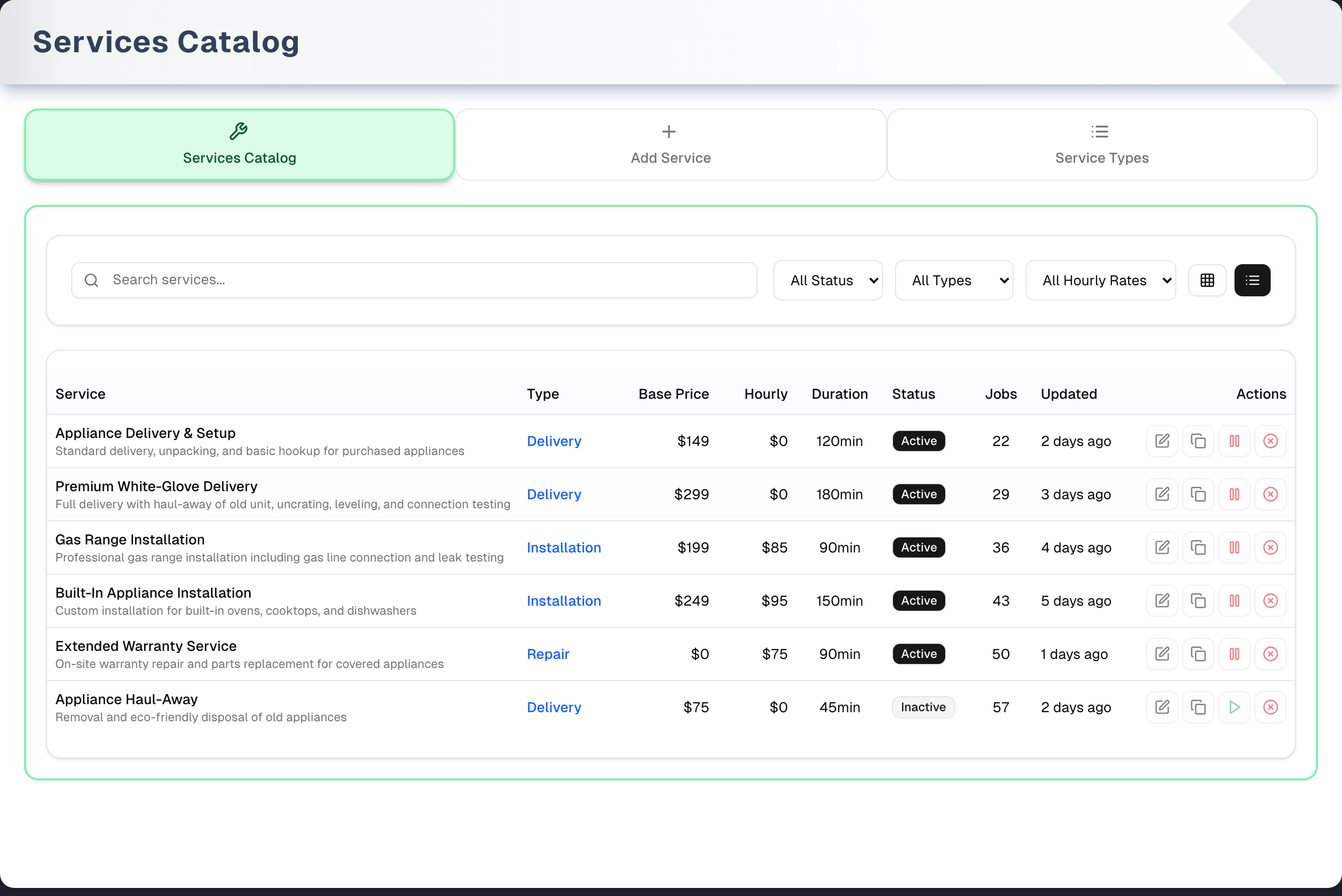Open Delivery type for Appliance Delivery & Setup
This screenshot has width=1342, height=896.
click(553, 441)
